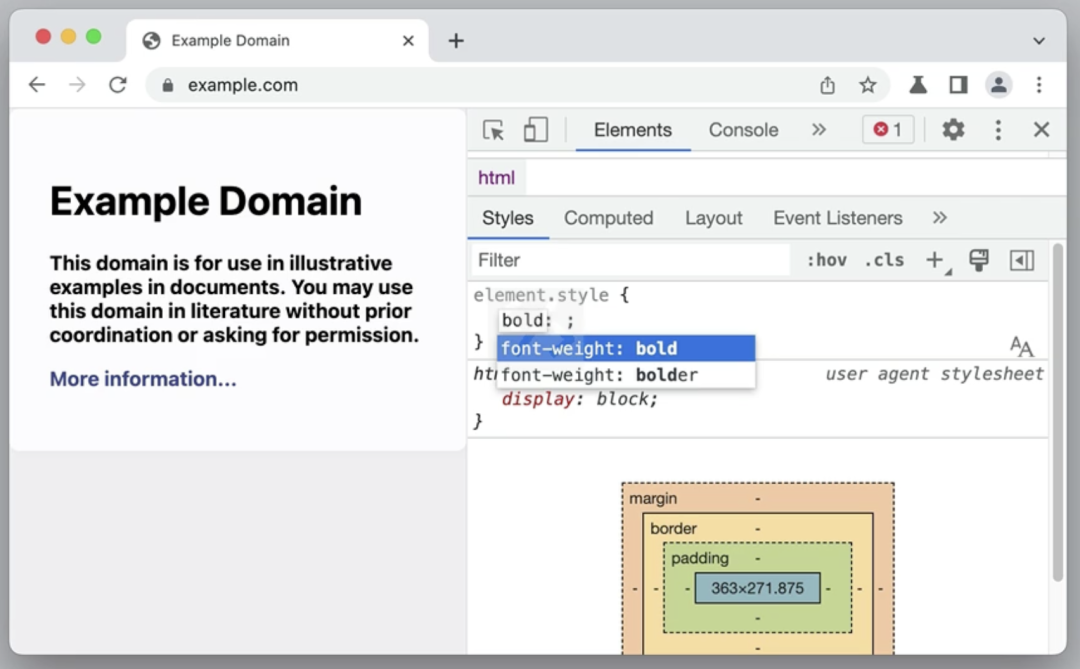The image size is (1080, 669).
Task: Click the error count badge showing 1
Action: pyautogui.click(x=888, y=130)
